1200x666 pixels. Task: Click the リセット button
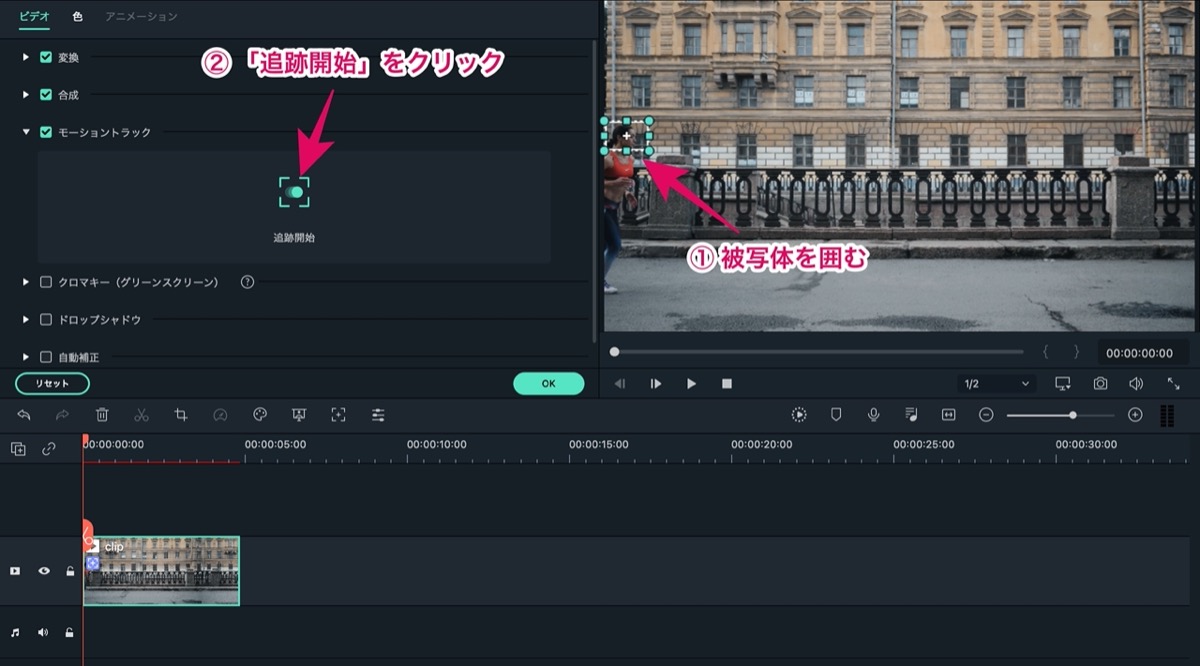click(52, 383)
